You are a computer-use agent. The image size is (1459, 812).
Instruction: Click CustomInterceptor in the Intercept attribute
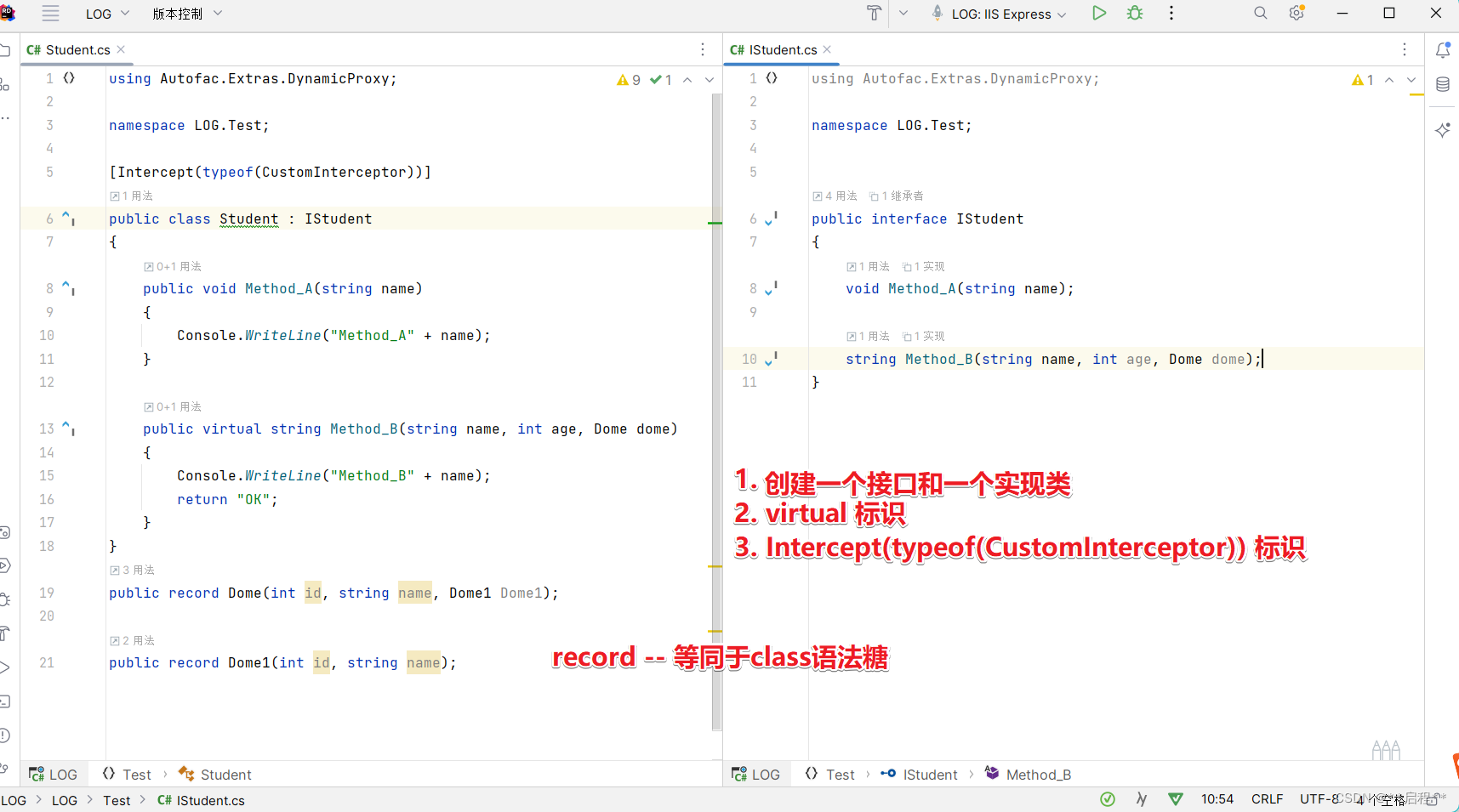point(333,172)
